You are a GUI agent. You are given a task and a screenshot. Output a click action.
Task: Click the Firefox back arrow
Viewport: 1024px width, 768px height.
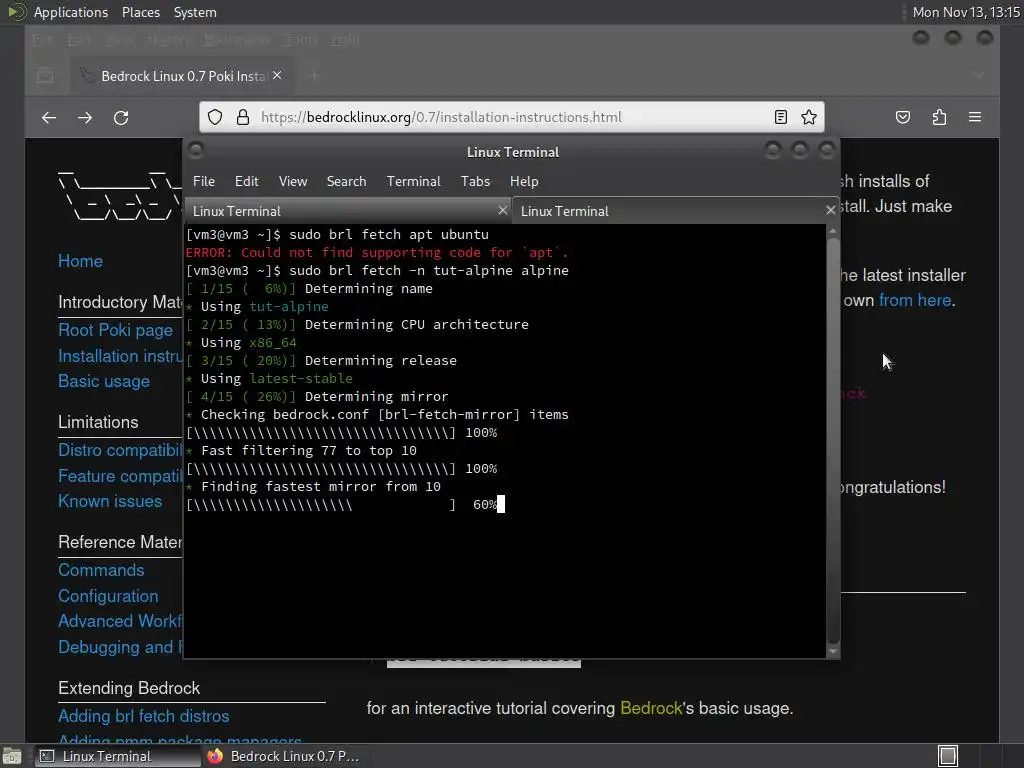(49, 118)
